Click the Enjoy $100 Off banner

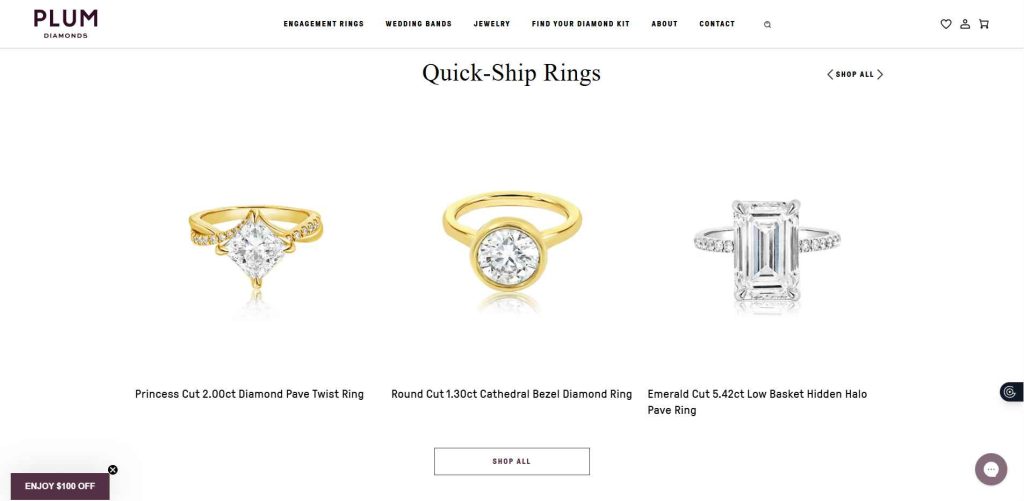[x=60, y=487]
